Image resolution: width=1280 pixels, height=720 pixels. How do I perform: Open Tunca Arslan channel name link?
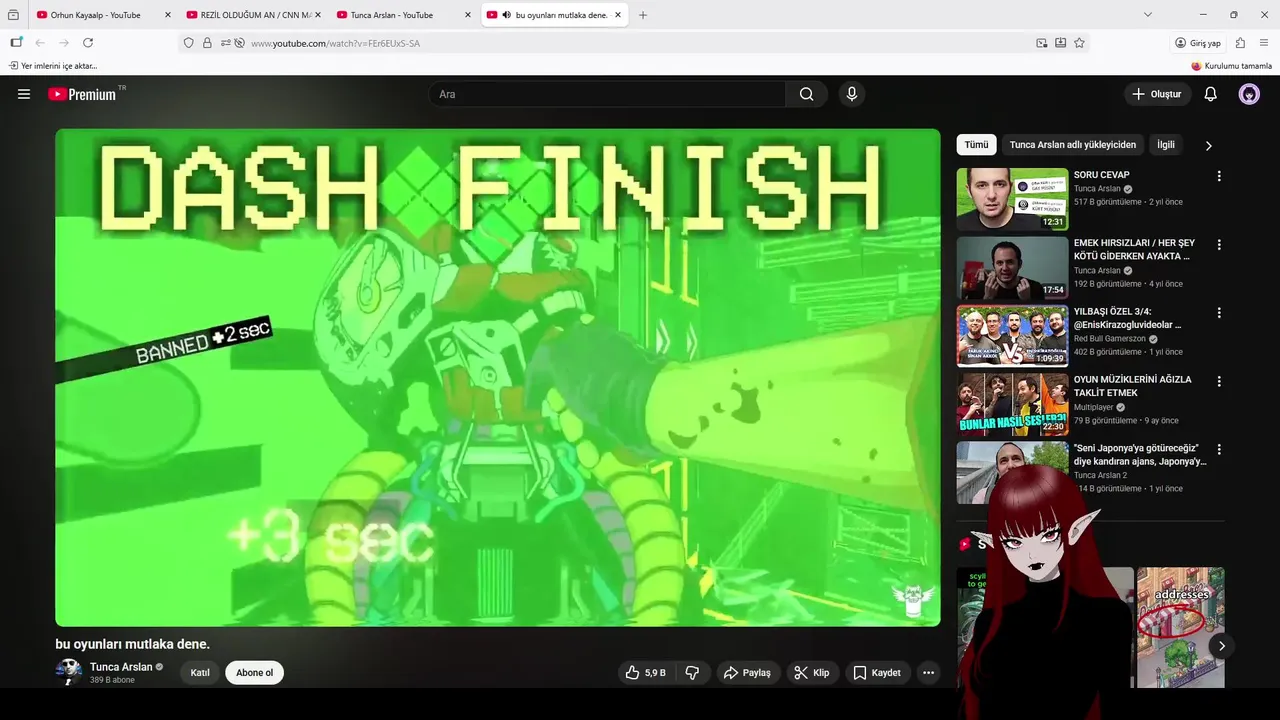pyautogui.click(x=121, y=667)
